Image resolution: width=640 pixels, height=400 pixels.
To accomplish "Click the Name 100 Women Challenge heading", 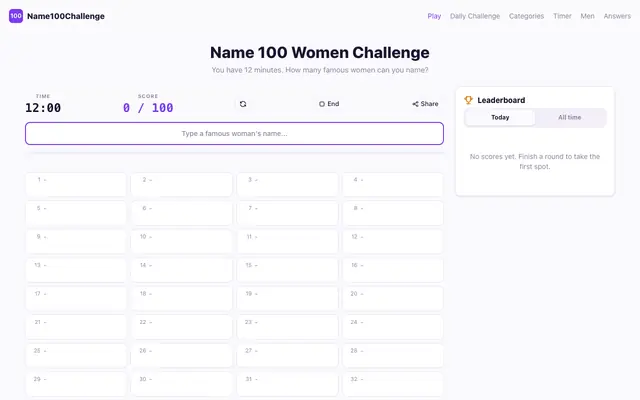I will pyautogui.click(x=320, y=53).
